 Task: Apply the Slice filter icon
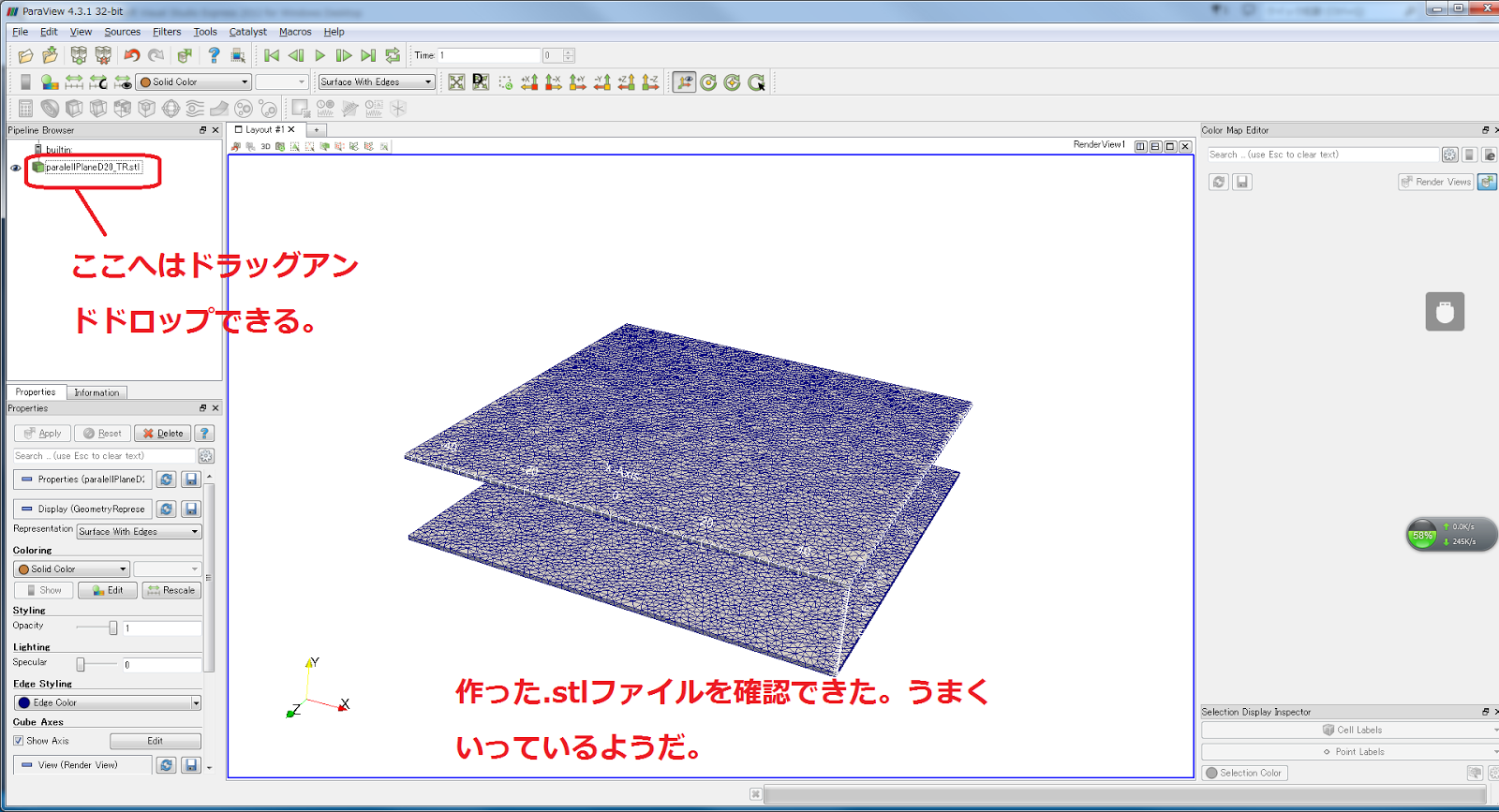click(98, 109)
